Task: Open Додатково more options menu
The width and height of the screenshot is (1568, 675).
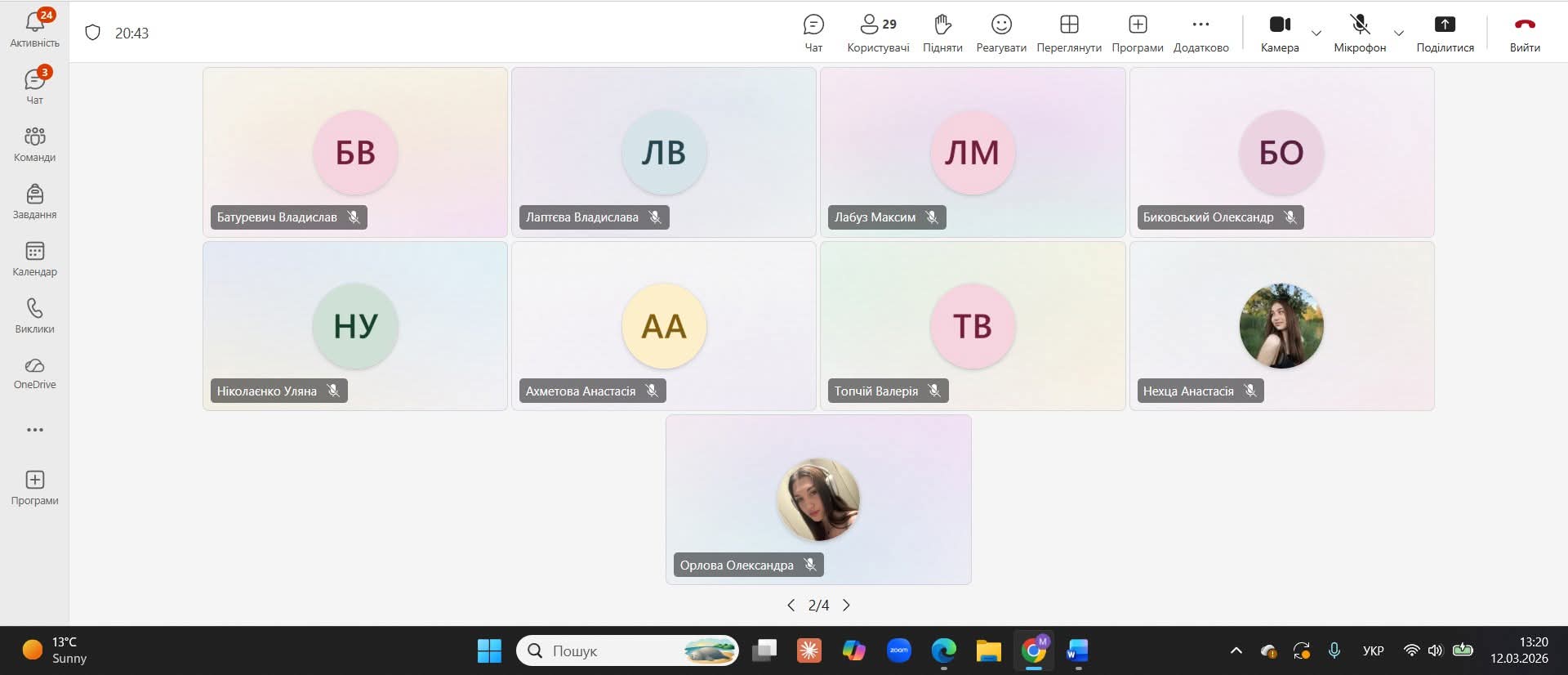Action: coord(1200,33)
